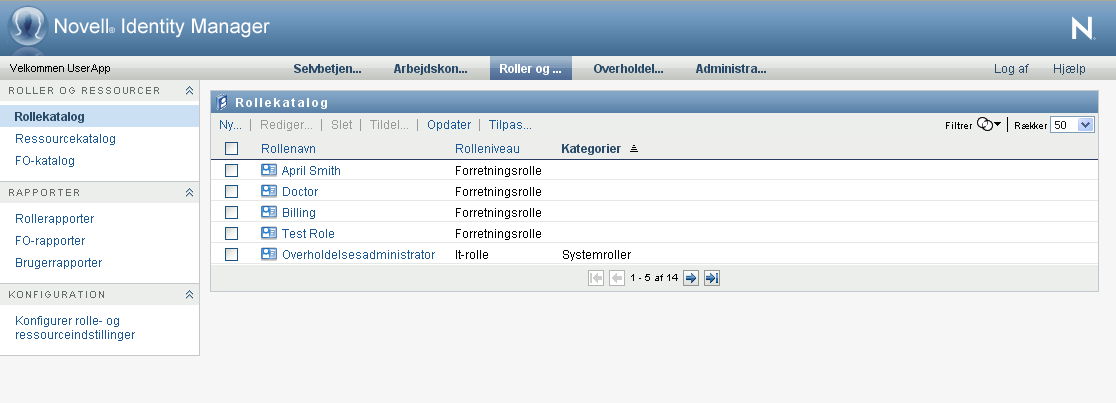
Task: Open the Administration tab
Action: 730,69
